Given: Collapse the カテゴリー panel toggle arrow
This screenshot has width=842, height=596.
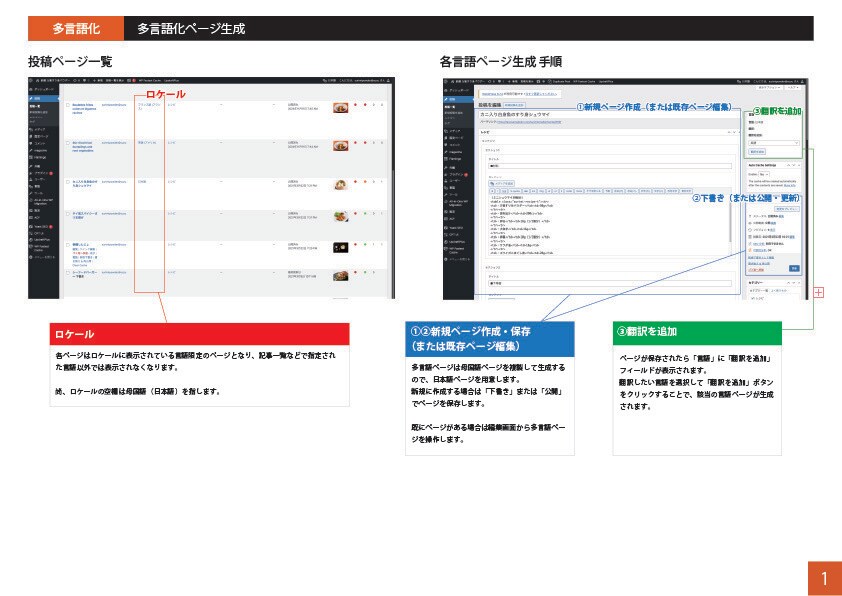Looking at the screenshot, I should tap(799, 282).
